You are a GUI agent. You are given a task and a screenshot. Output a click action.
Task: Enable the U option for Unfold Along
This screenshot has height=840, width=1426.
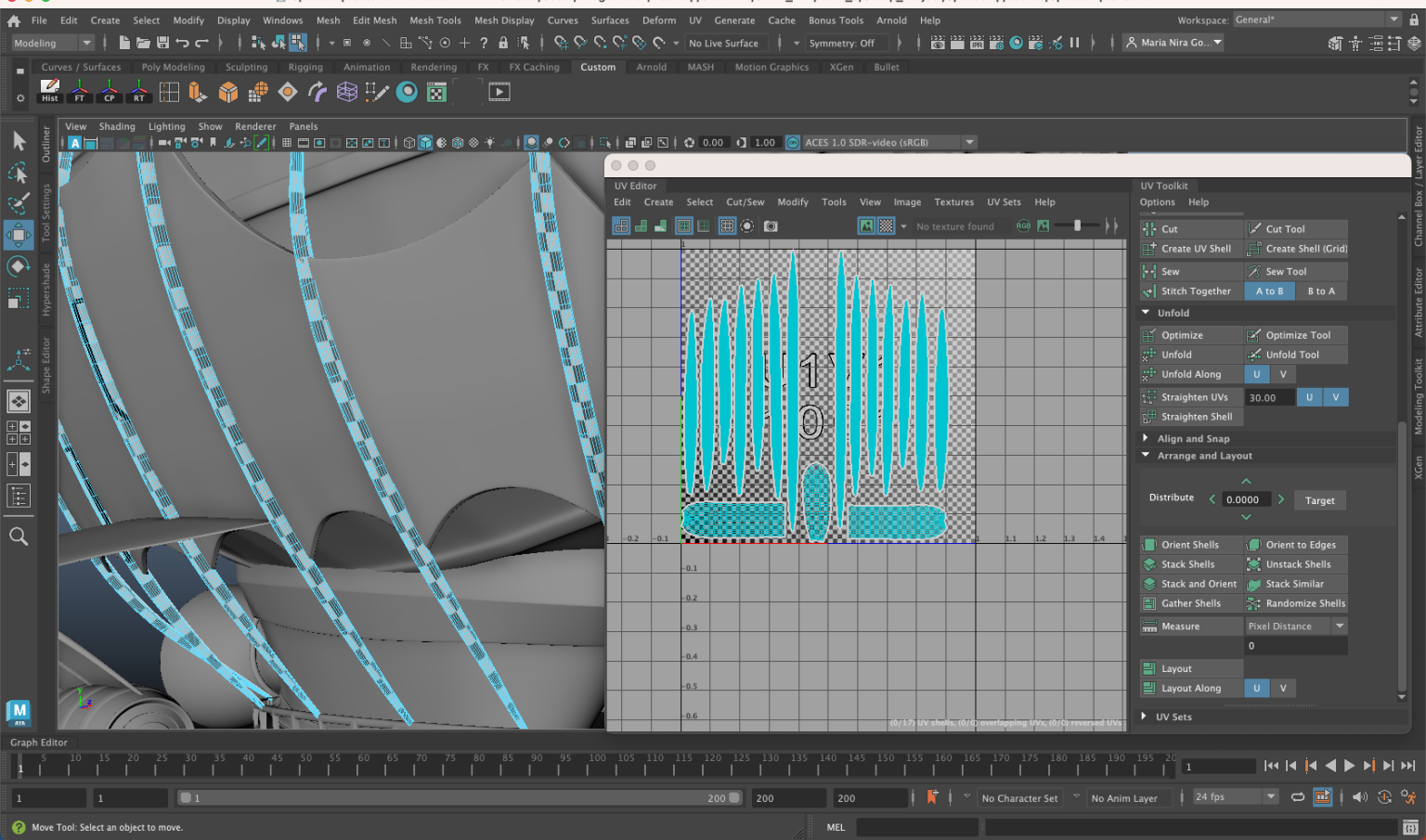(1257, 374)
